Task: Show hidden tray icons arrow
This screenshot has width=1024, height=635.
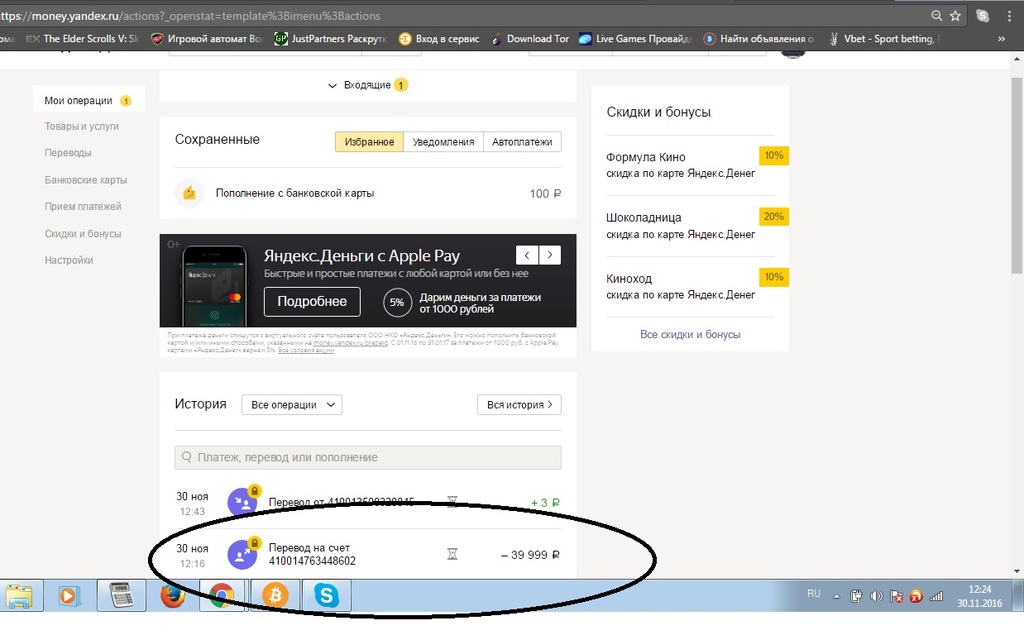Action: 836,596
